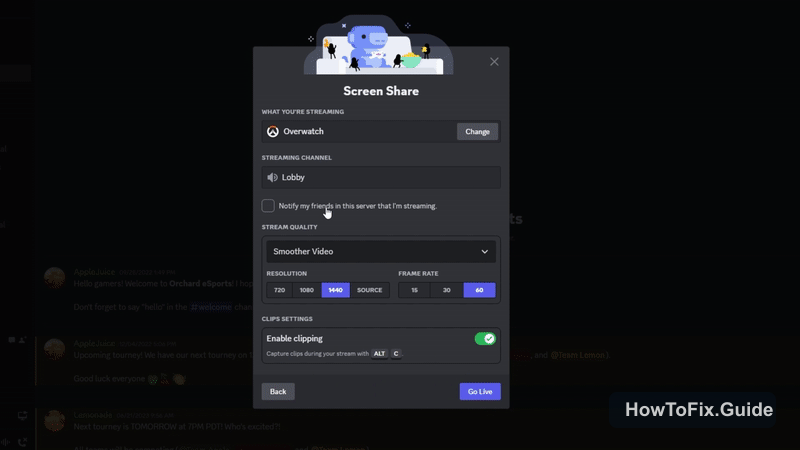Viewport: 800px width, 450px height.
Task: Expand stream quality dropdown chevron
Action: pos(485,252)
